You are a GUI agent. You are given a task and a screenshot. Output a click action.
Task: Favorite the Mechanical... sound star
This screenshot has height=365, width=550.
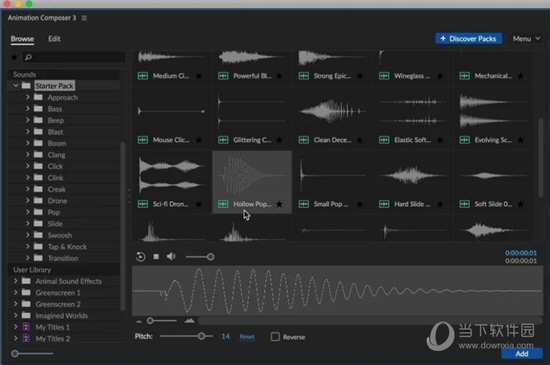(x=521, y=76)
